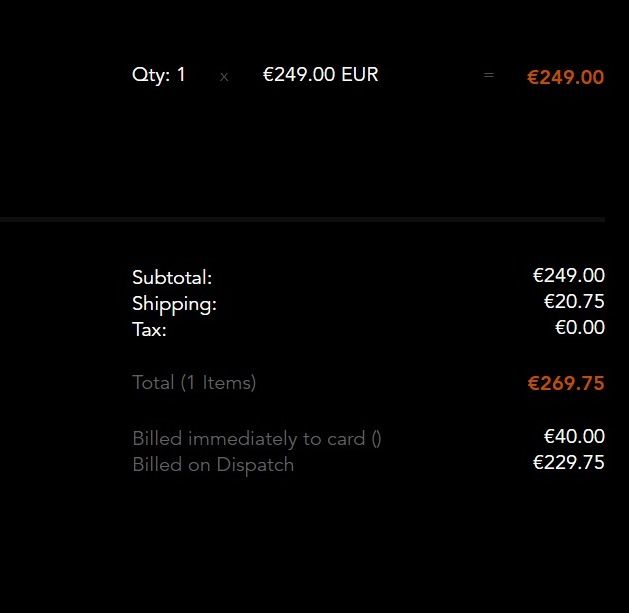Image resolution: width=629 pixels, height=613 pixels.
Task: Click the Billed on Dispatch label
Action: point(213,465)
